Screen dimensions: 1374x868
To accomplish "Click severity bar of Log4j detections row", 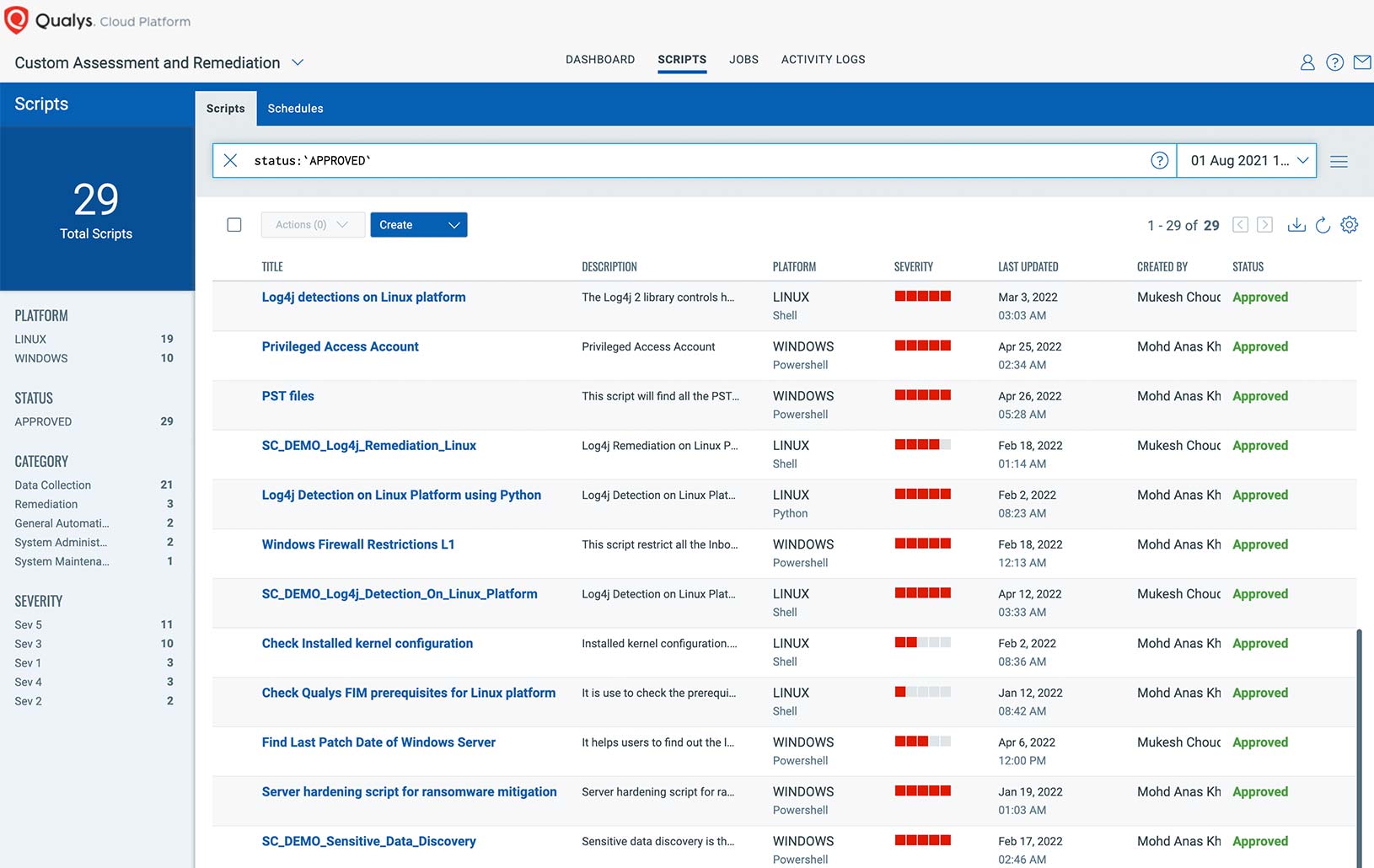I will [922, 297].
